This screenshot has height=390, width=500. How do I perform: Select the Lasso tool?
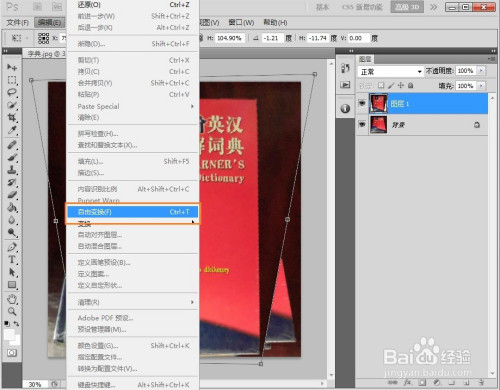(x=12, y=92)
